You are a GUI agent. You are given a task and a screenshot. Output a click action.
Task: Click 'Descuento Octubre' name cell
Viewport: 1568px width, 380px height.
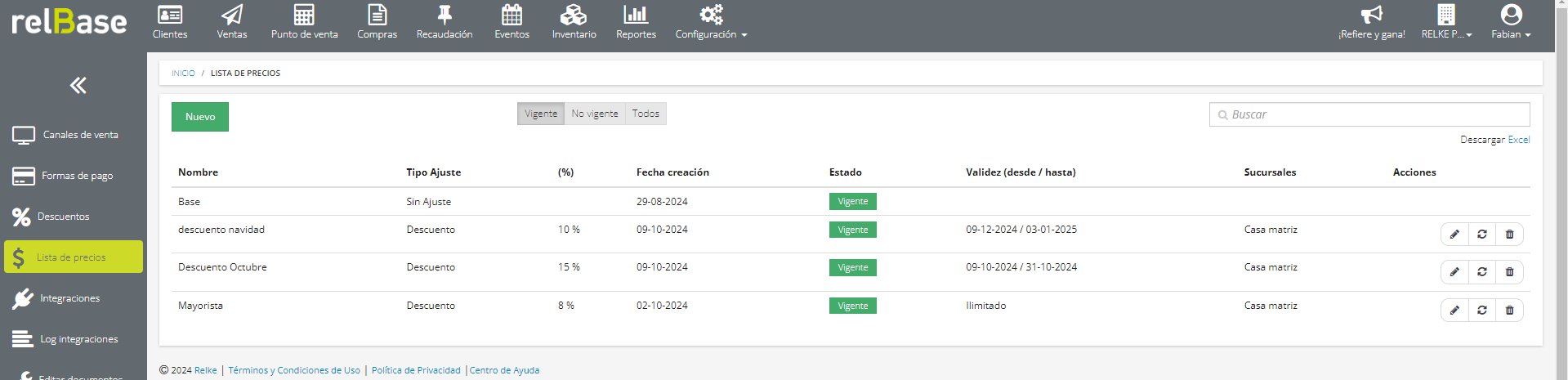click(x=222, y=267)
